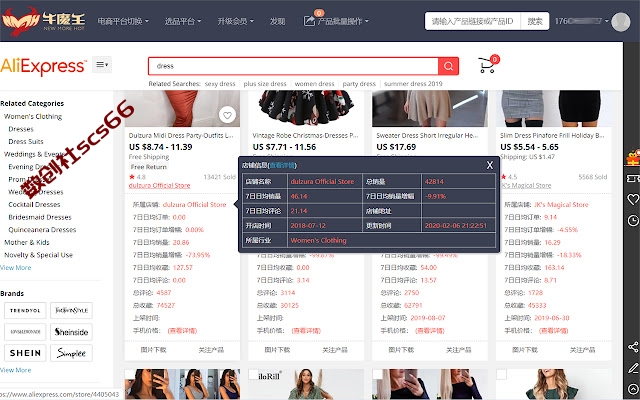
Task: Select related search 'party dress'
Action: (359, 84)
